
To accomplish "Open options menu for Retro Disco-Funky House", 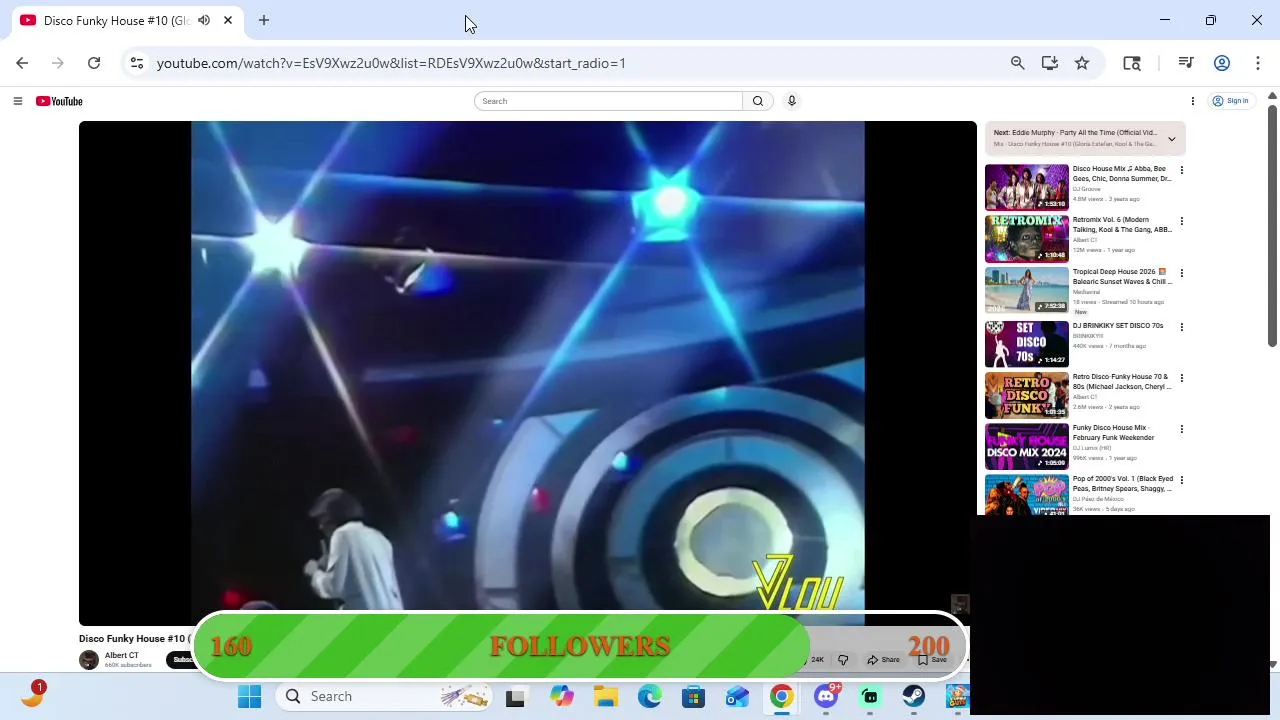I will 1182,378.
